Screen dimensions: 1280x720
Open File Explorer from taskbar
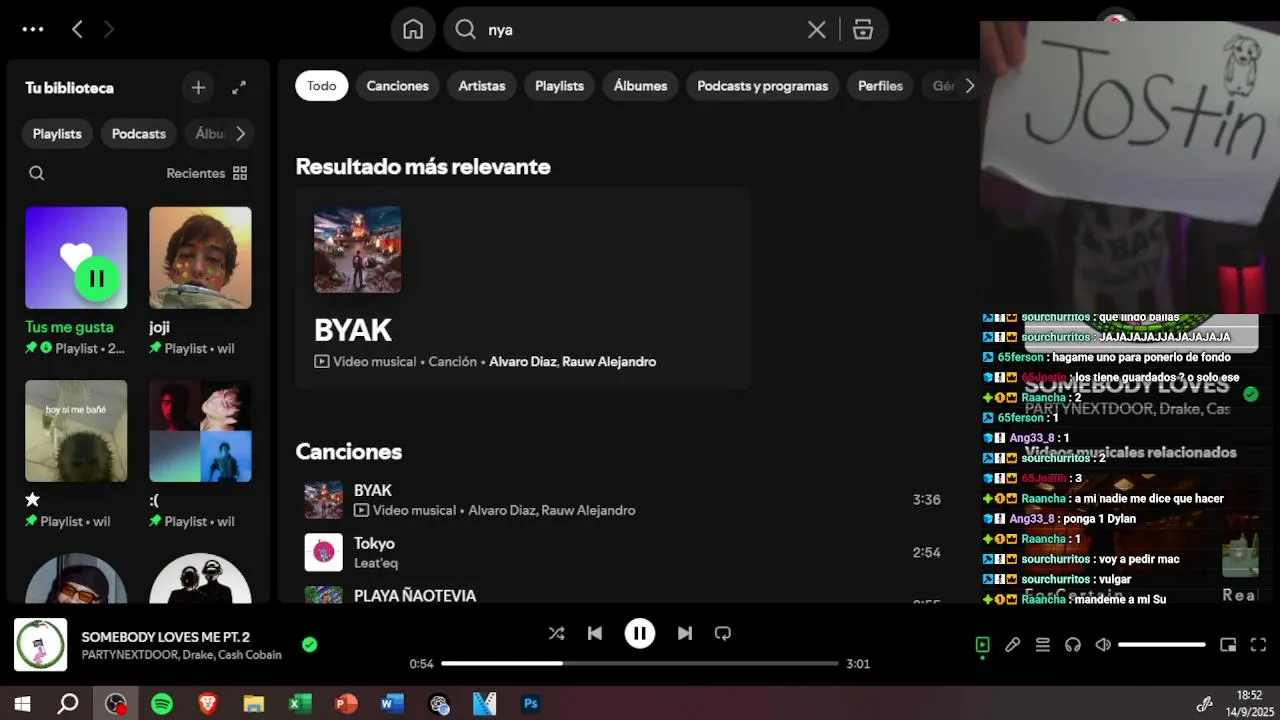tap(254, 704)
